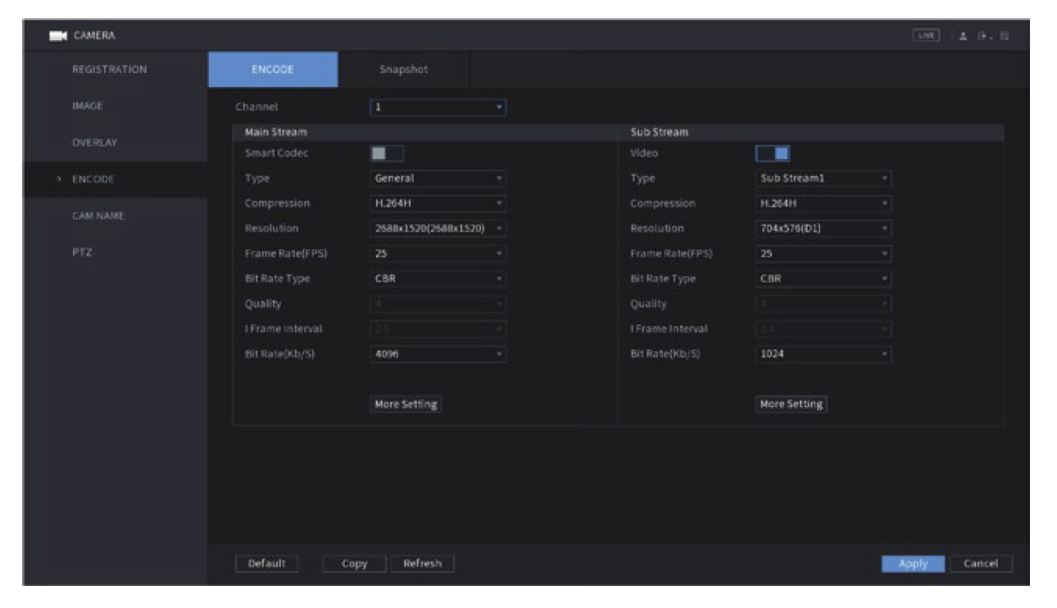1057x608 pixels.
Task: Disable the Sub Stream Video toggle
Action: (773, 153)
